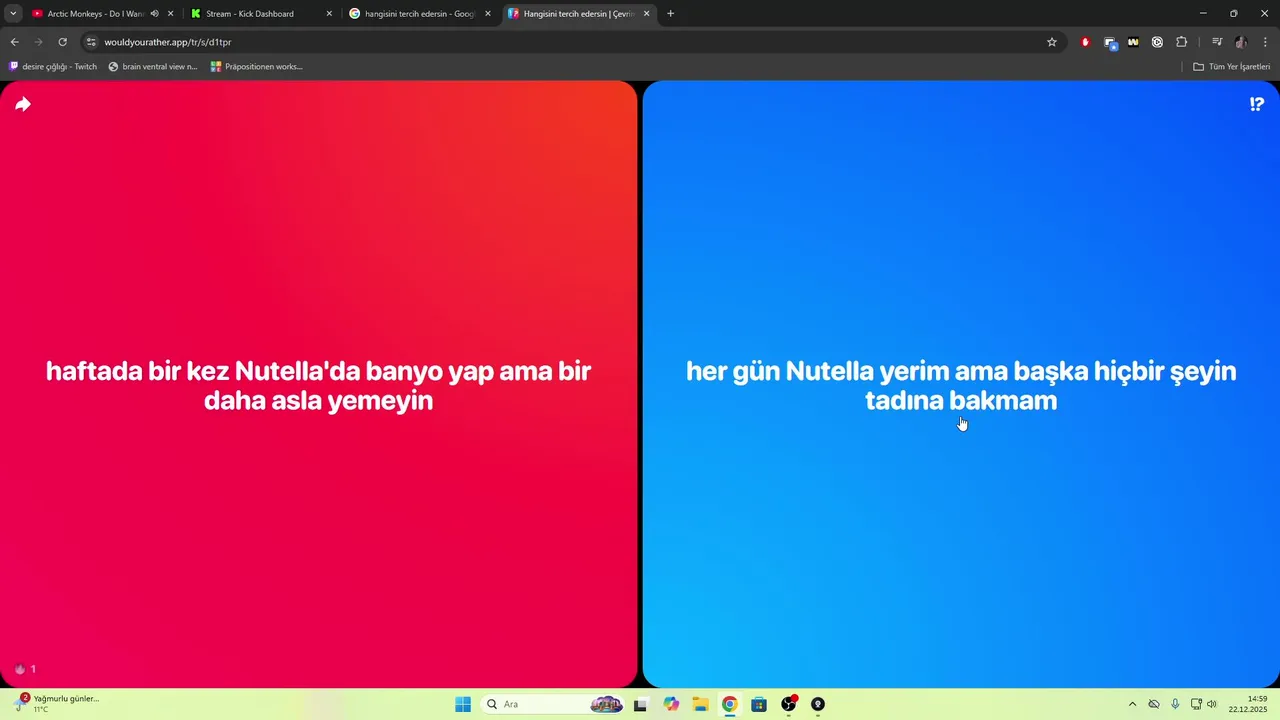The height and width of the screenshot is (720, 1280).
Task: Open 'desire çığlığı - Twitch' bookmark
Action: [x=53, y=67]
